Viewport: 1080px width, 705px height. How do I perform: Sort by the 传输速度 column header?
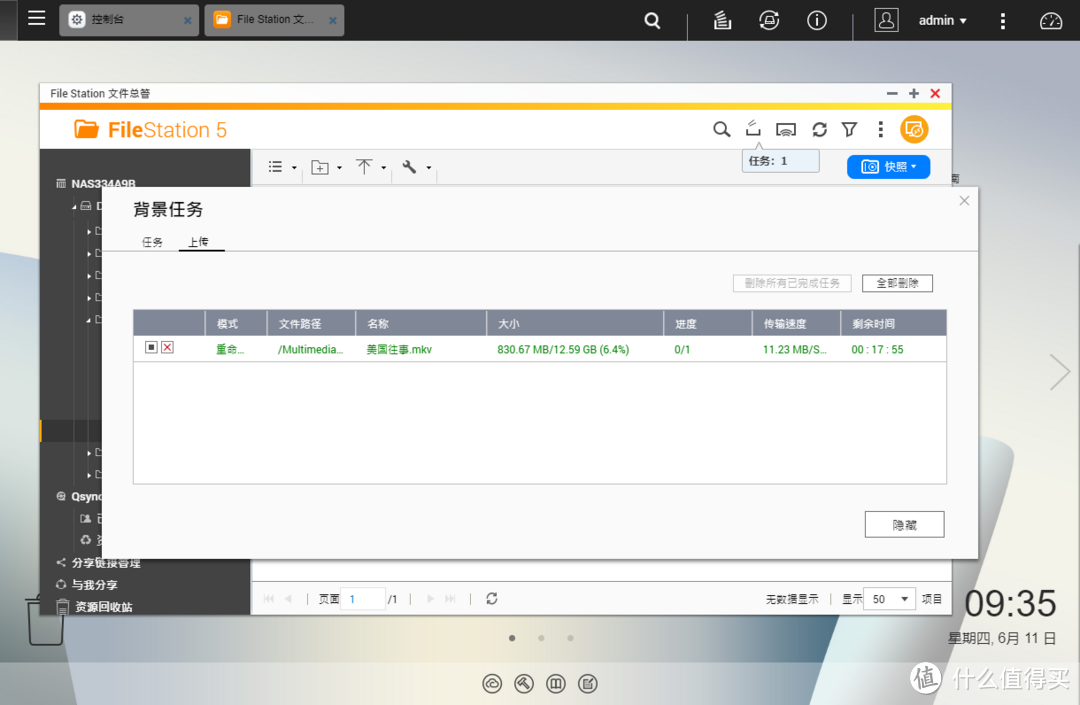796,324
